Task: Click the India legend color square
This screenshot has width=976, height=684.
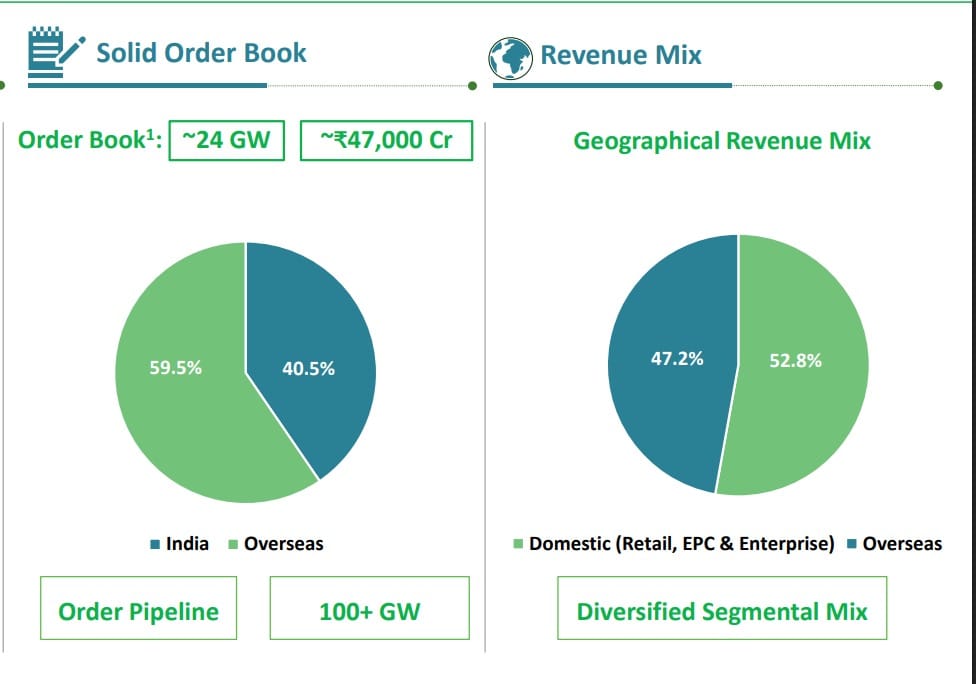Action: click(x=155, y=544)
